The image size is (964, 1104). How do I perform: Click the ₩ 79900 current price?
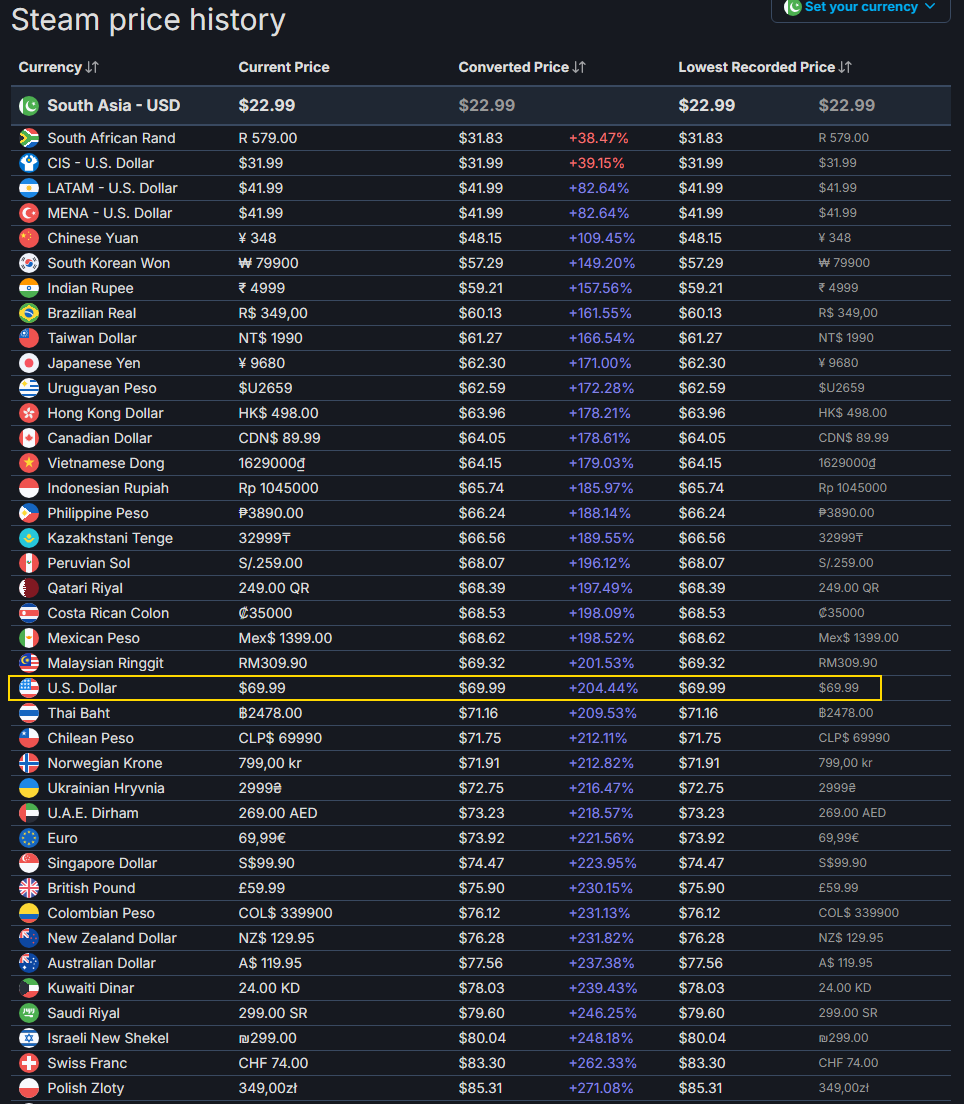(268, 263)
